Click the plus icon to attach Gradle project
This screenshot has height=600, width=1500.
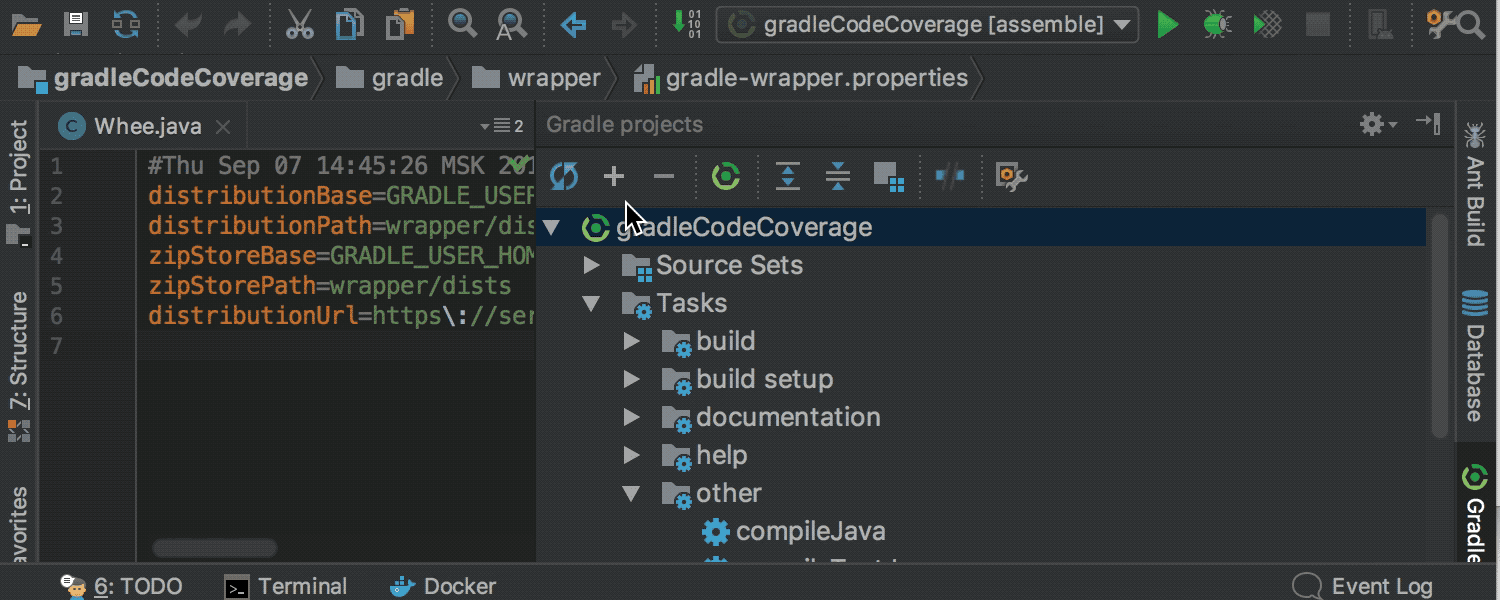click(614, 177)
